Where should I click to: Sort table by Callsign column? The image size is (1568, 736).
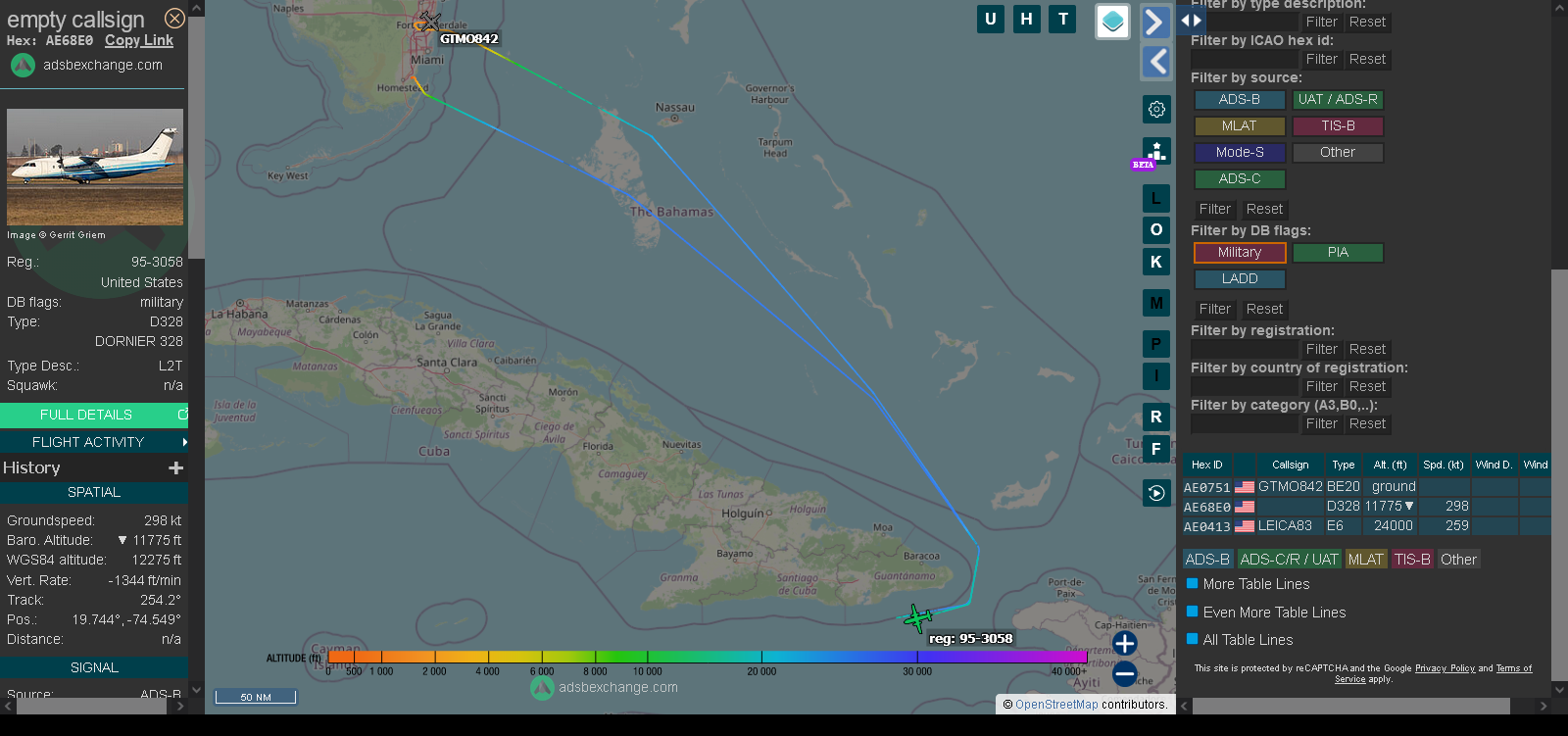1290,465
